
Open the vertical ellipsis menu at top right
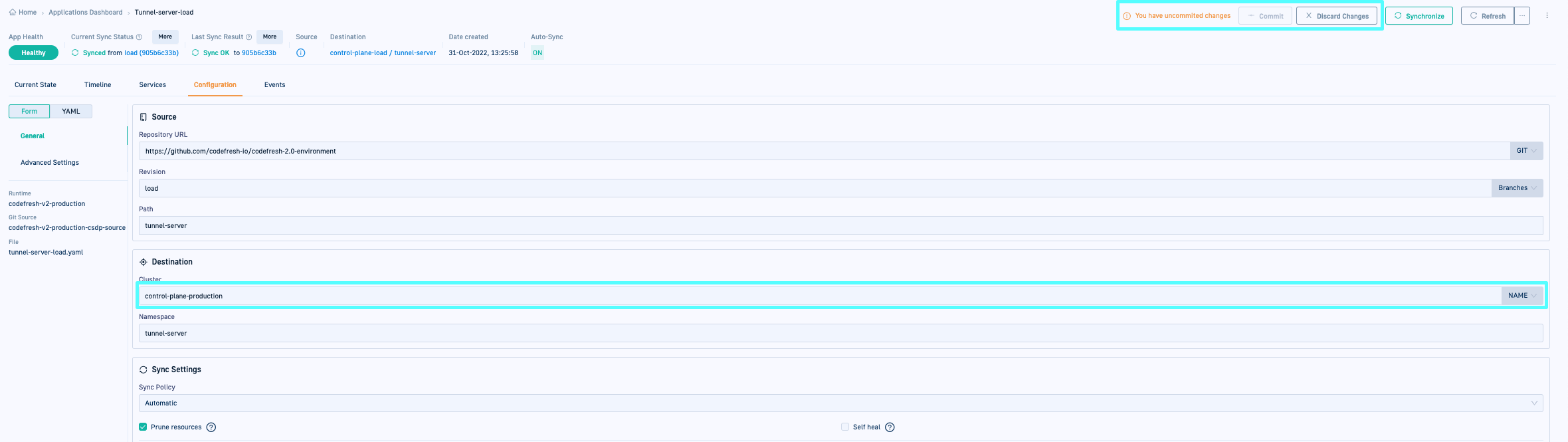tap(1547, 15)
